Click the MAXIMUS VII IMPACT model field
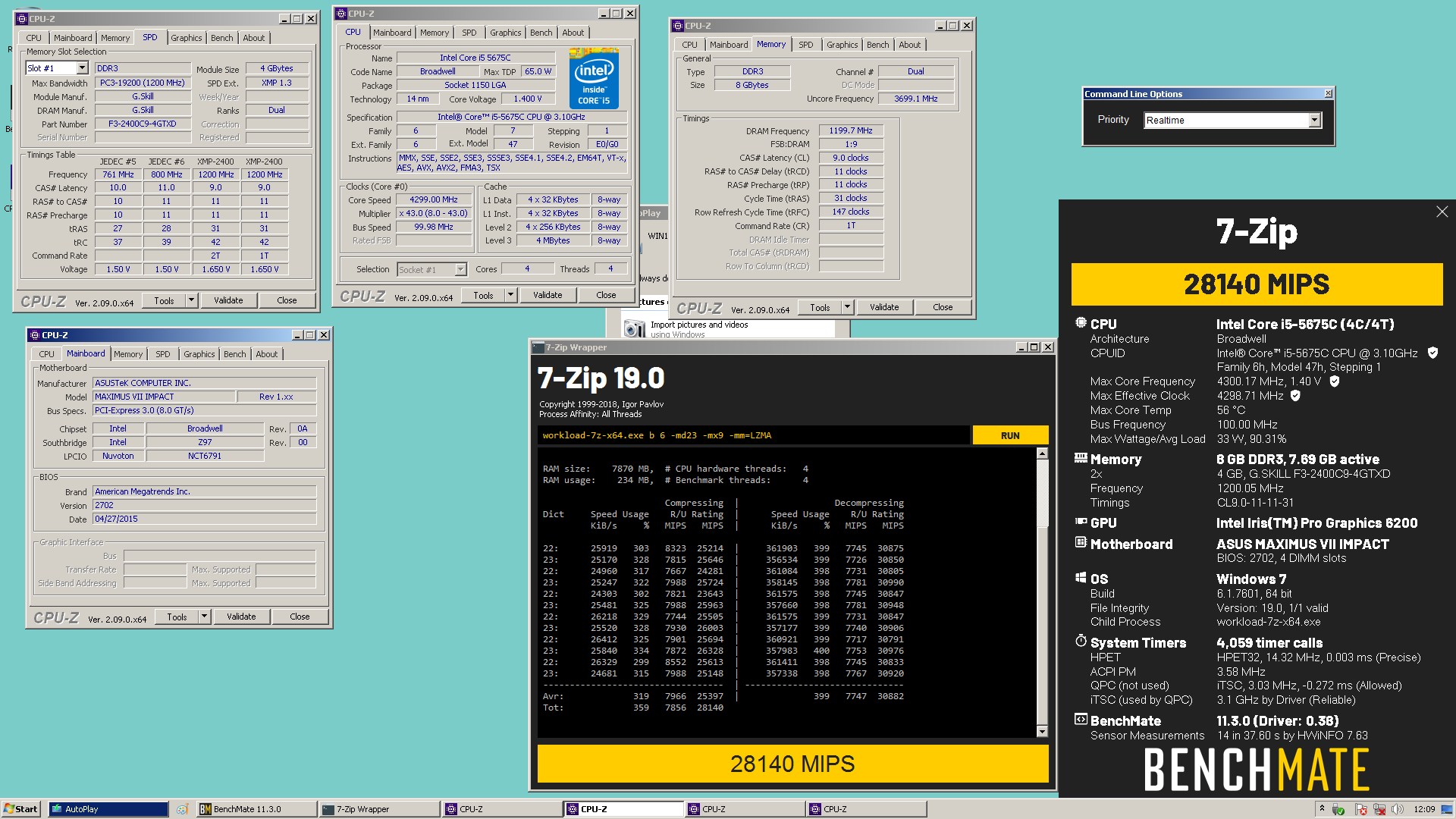Viewport: 1456px width, 819px height. point(163,397)
